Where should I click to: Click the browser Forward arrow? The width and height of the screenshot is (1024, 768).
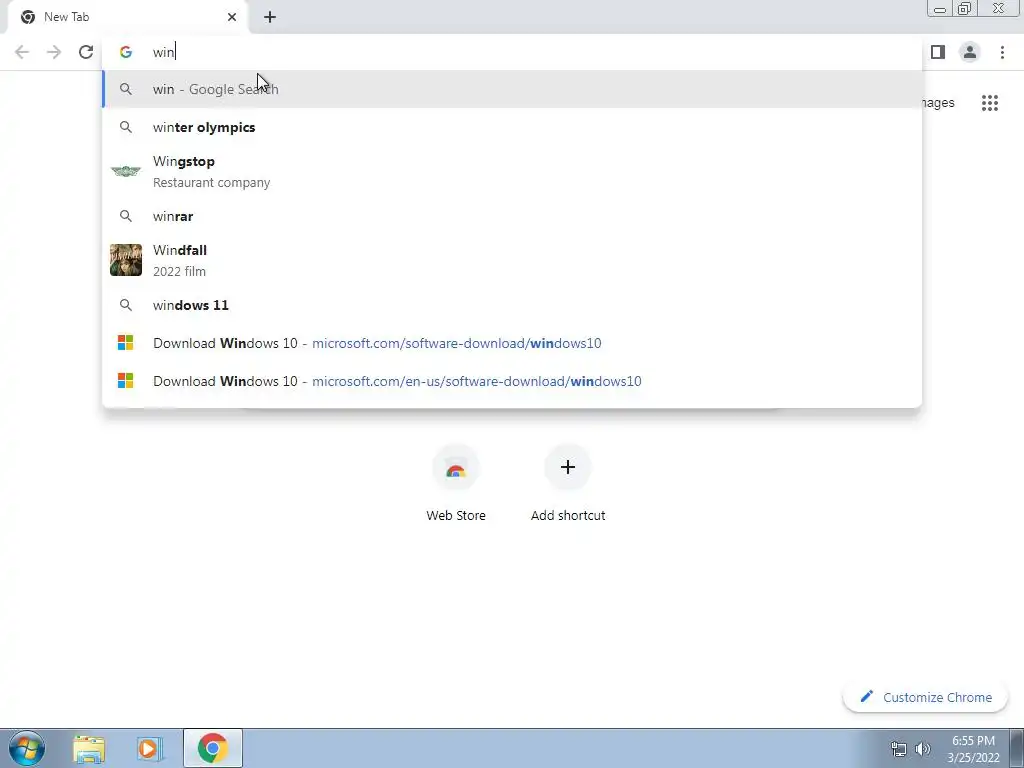[54, 52]
